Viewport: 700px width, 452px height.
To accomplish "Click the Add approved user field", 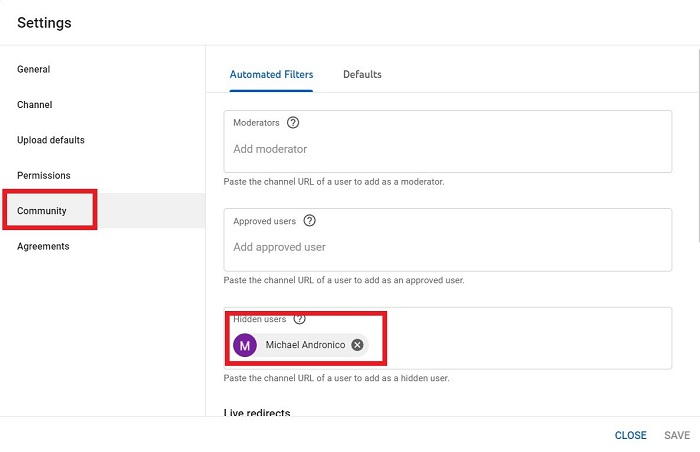I will pos(447,248).
